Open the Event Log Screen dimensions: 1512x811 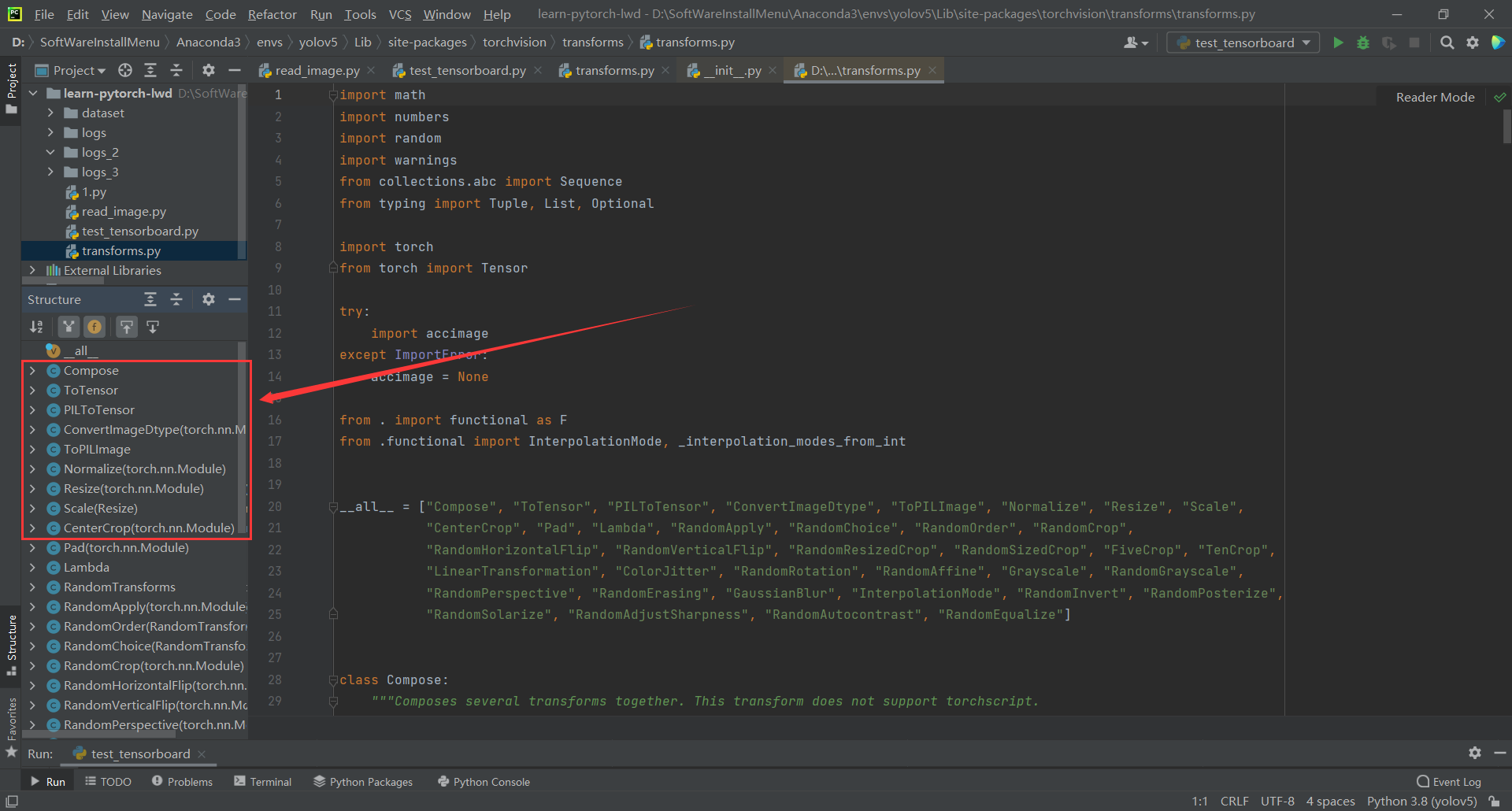[1449, 781]
